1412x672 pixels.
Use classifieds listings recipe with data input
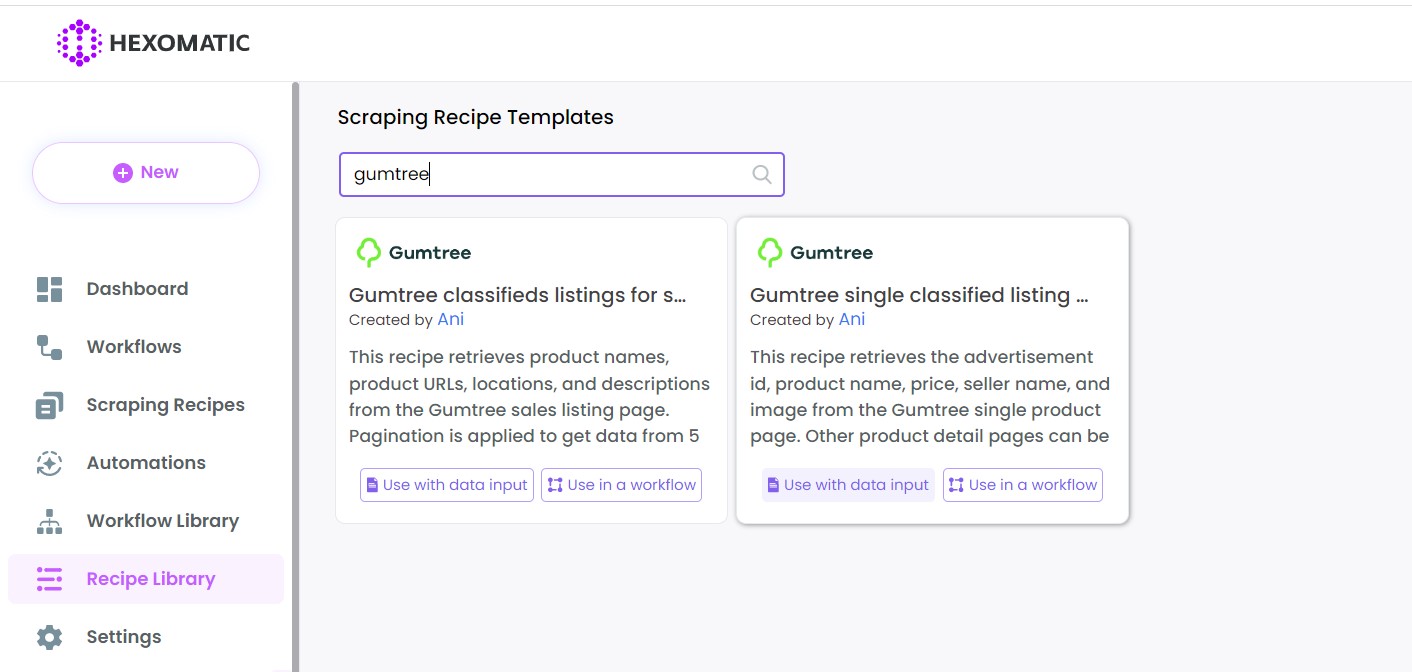[x=446, y=485]
